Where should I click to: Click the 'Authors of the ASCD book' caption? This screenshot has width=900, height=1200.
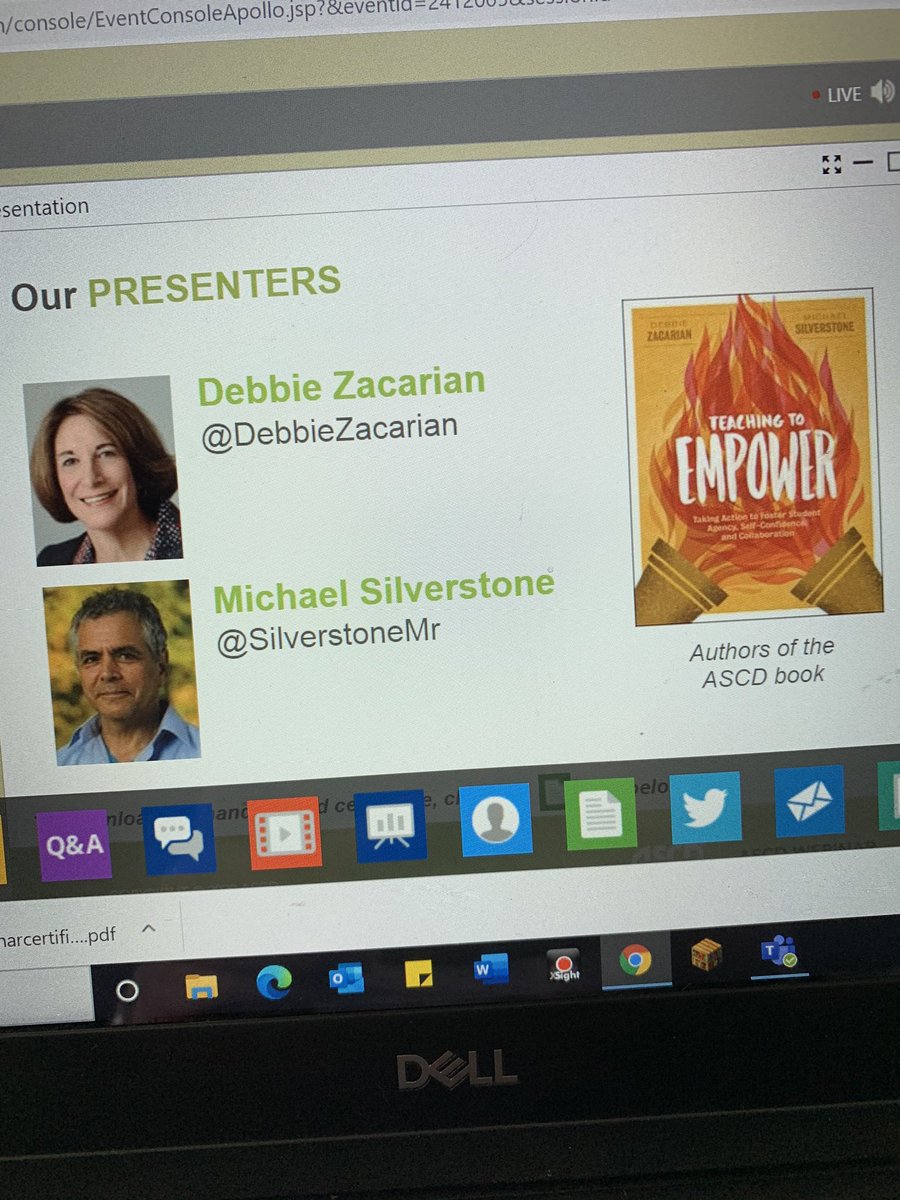(x=761, y=662)
